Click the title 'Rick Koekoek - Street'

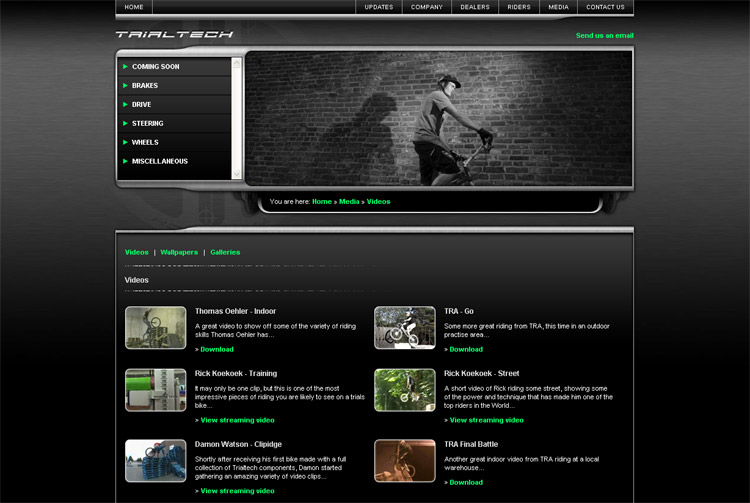click(482, 373)
